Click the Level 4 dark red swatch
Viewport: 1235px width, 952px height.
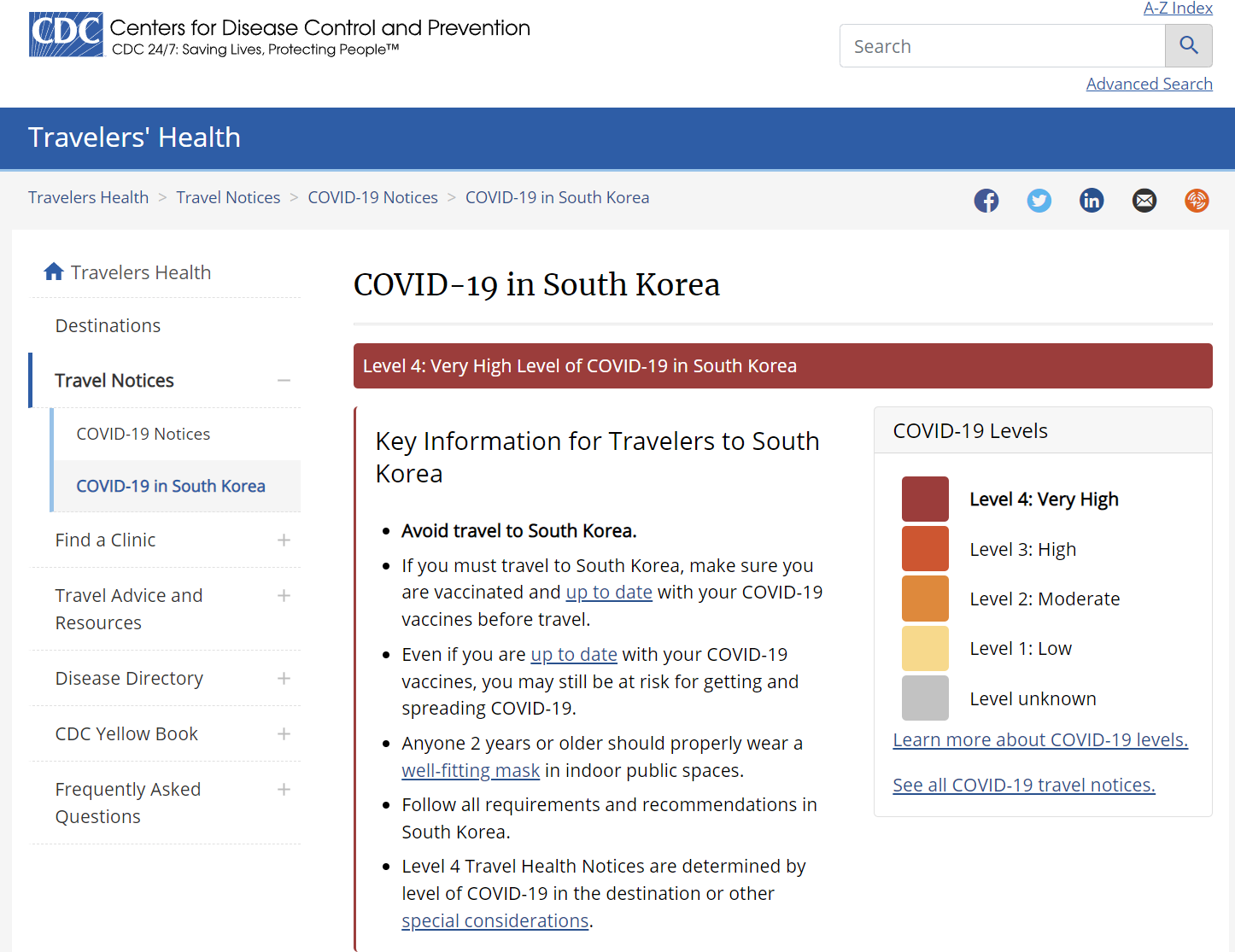[925, 499]
